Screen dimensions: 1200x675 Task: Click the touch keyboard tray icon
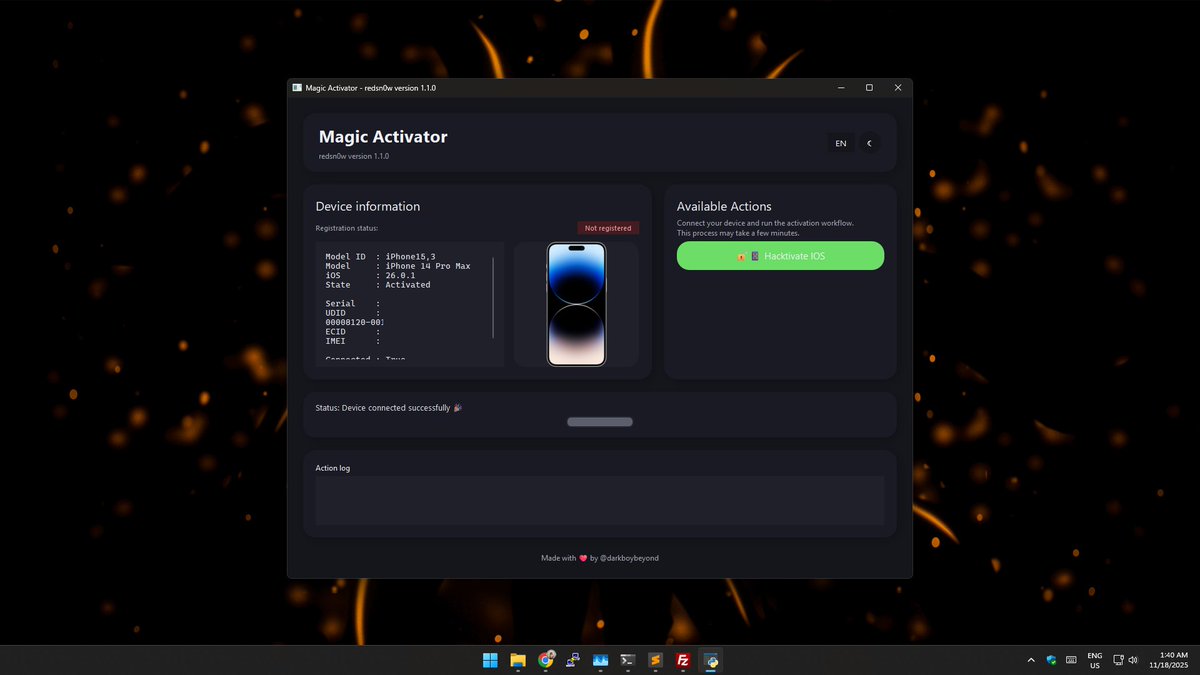coord(1071,660)
